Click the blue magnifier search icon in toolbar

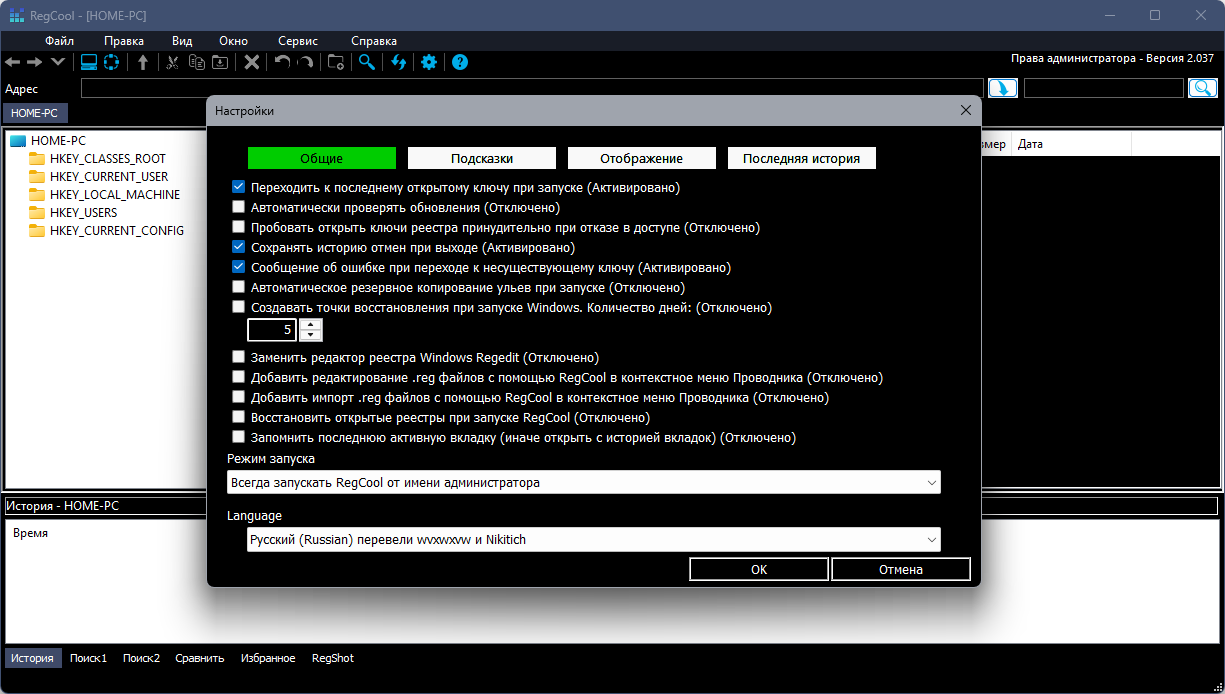[367, 62]
